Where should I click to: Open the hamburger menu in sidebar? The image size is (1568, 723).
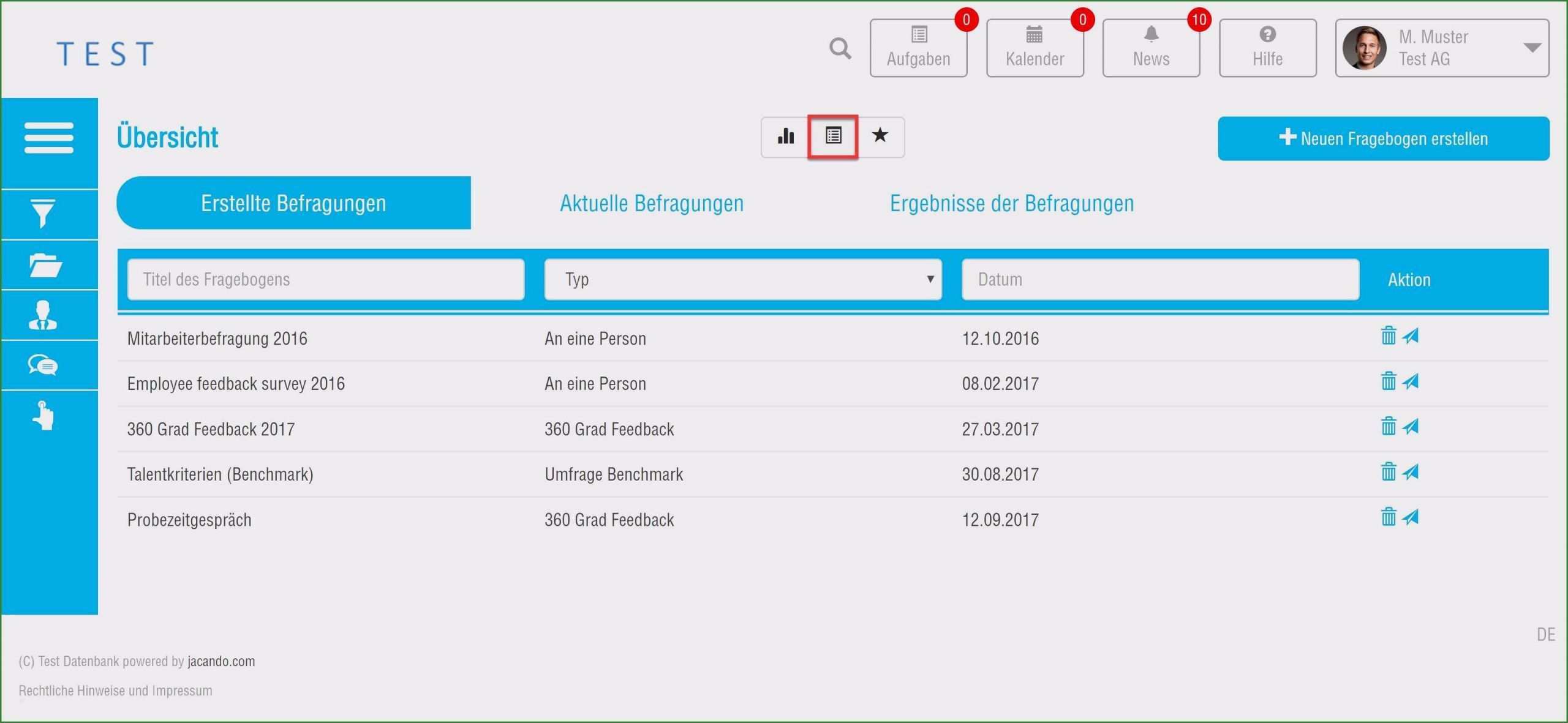49,137
